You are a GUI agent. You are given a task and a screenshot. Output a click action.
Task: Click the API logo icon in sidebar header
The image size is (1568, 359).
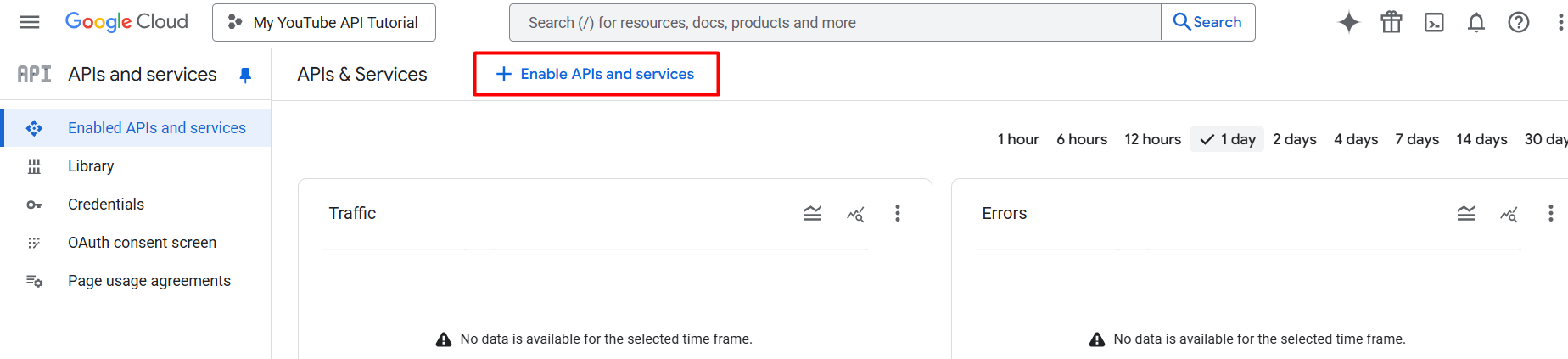[x=34, y=75]
